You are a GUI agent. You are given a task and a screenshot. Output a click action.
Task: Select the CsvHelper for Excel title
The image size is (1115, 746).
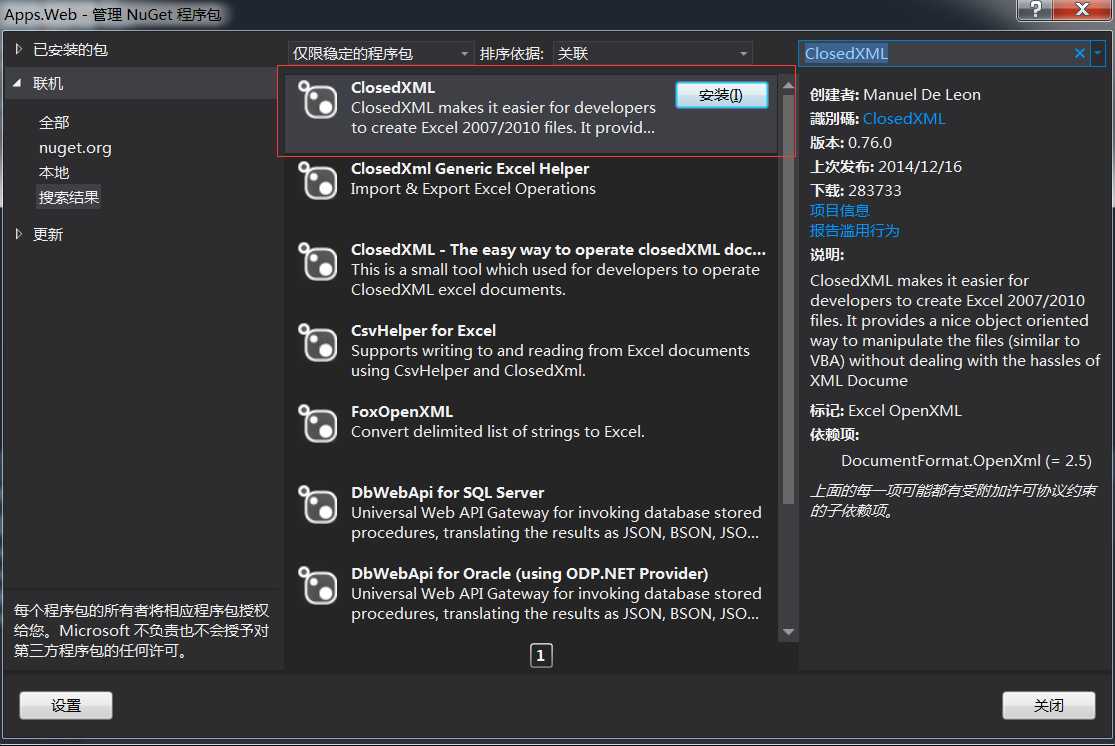pos(423,331)
